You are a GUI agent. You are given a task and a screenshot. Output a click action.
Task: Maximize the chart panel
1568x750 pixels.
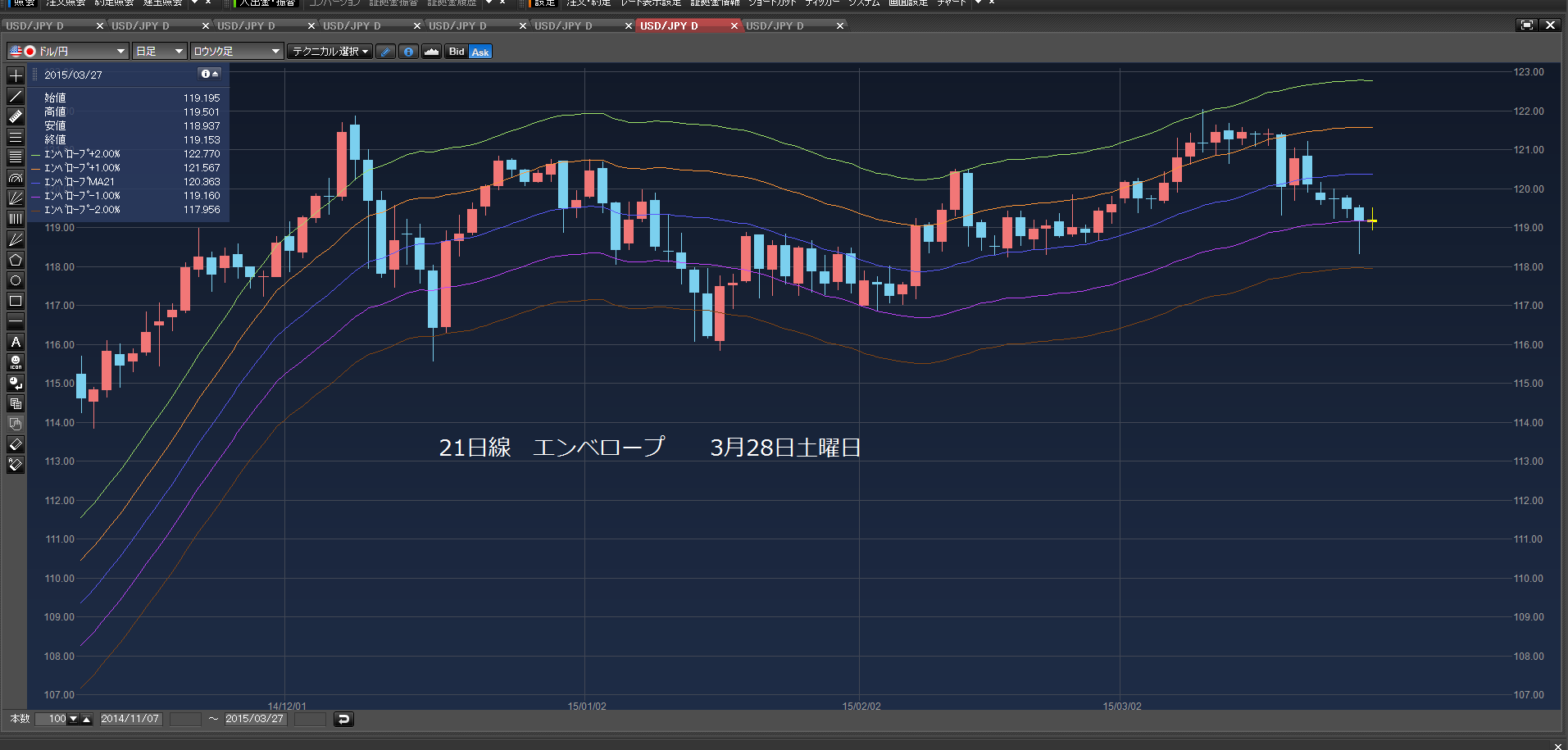(1526, 25)
